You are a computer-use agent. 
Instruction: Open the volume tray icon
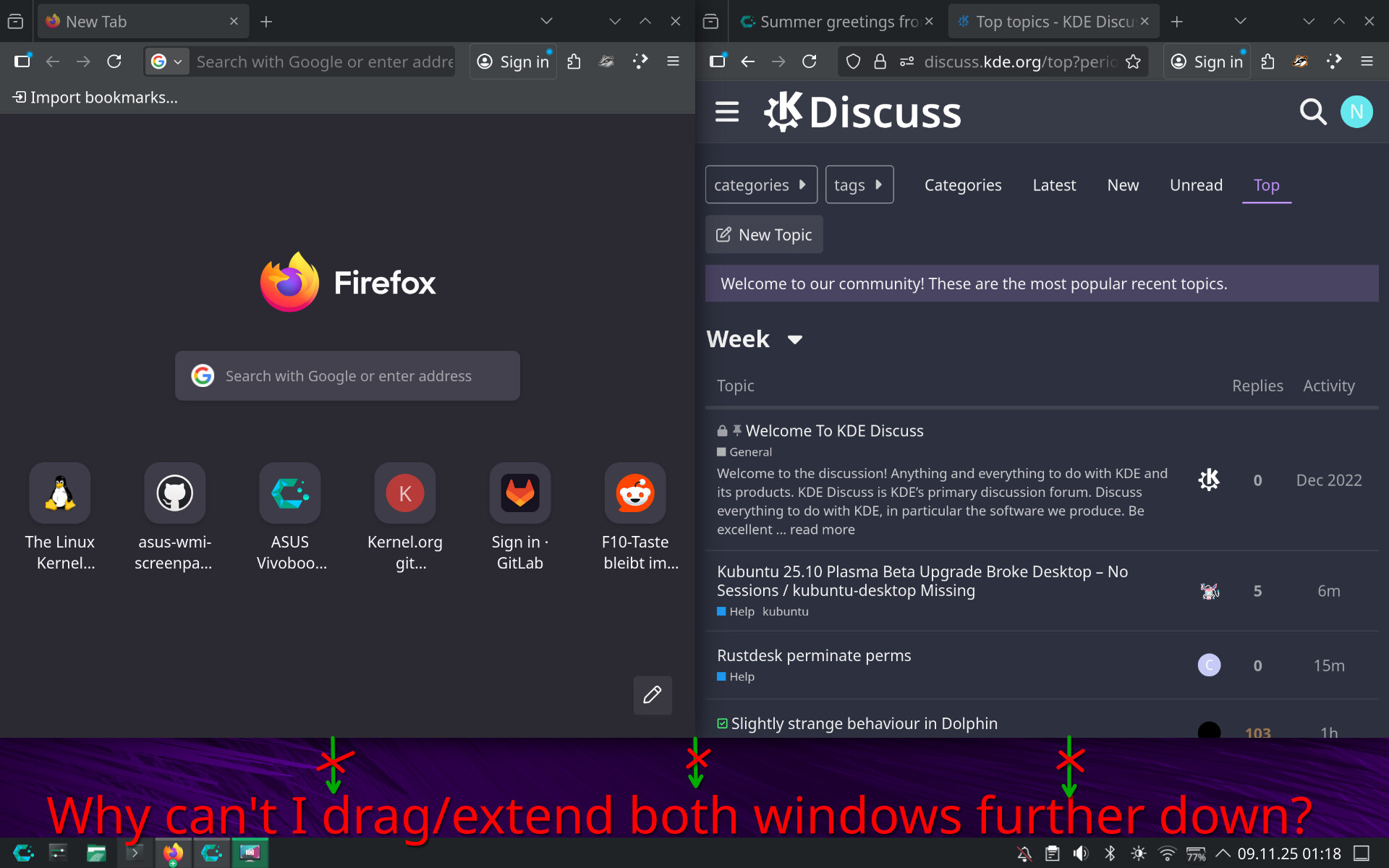point(1081,854)
